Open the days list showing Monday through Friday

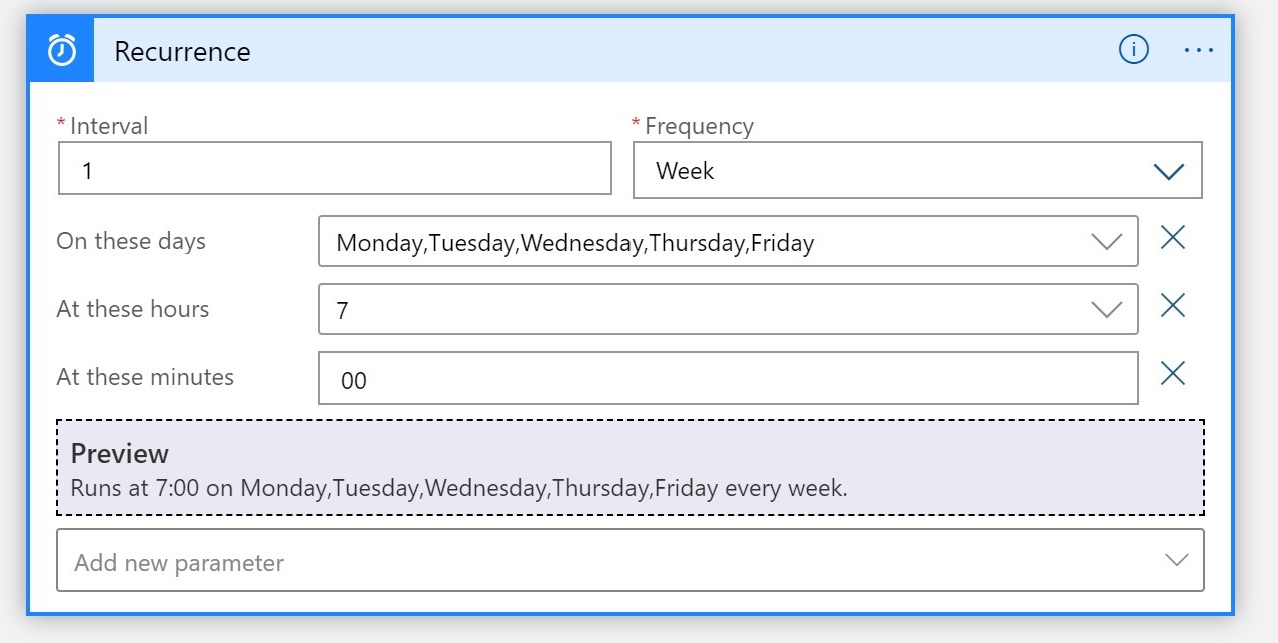tap(700, 242)
